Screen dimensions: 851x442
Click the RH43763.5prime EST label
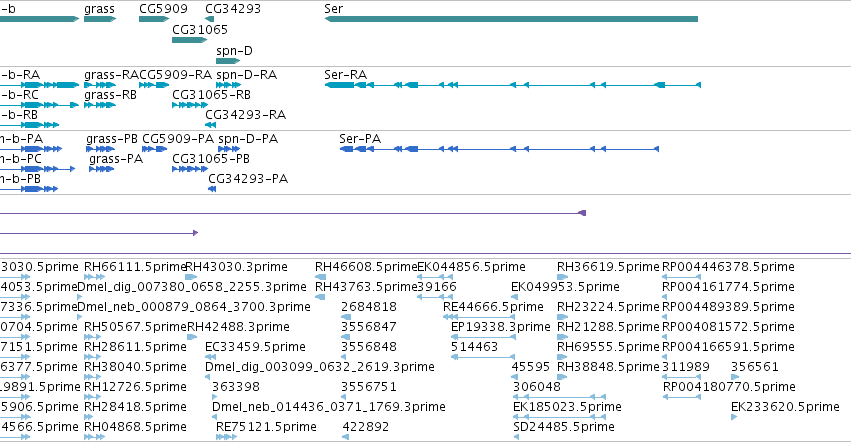(x=366, y=286)
